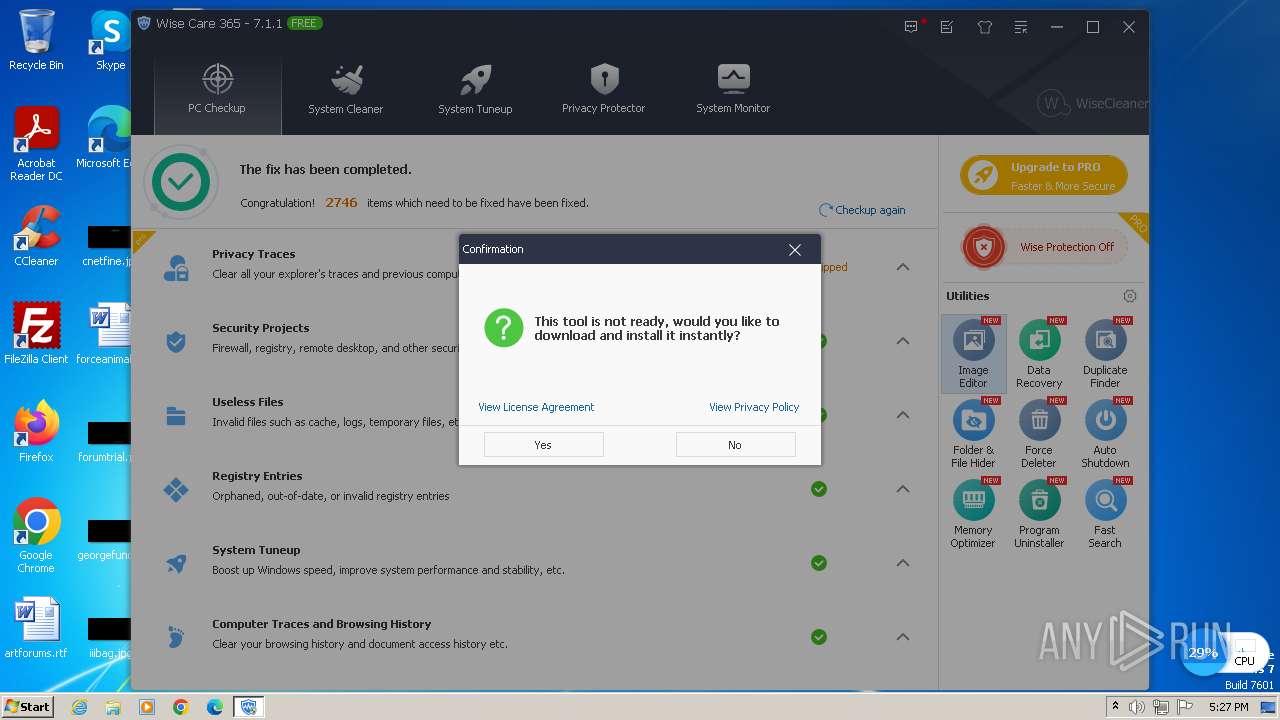Toggle Wise Protection Off switch

pyautogui.click(x=1045, y=247)
